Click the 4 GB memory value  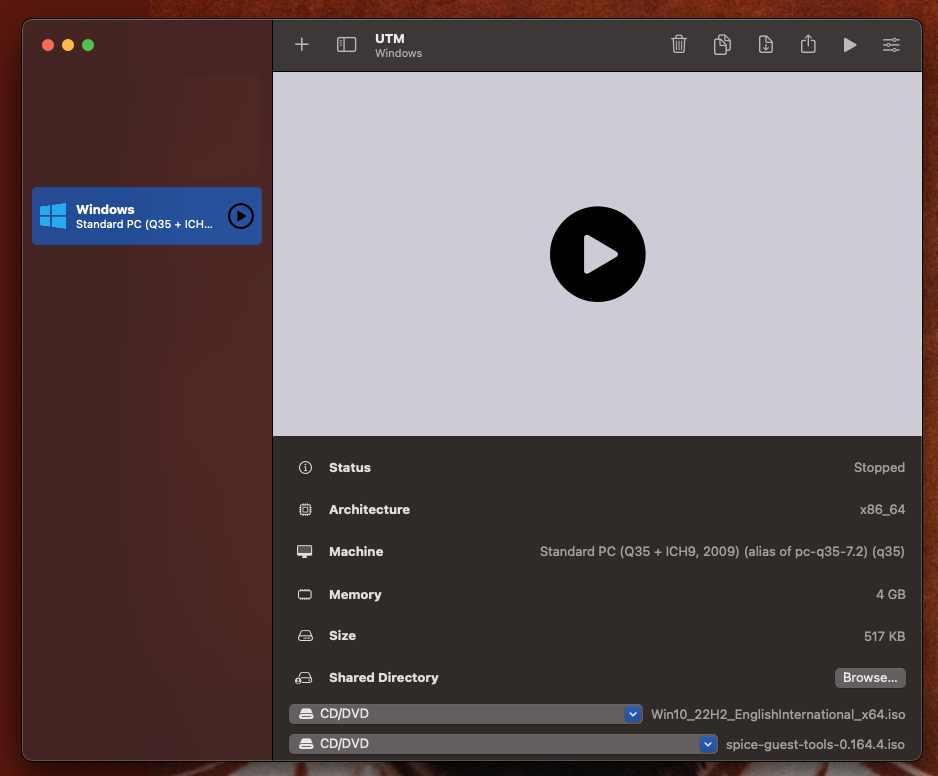pyautogui.click(x=890, y=594)
